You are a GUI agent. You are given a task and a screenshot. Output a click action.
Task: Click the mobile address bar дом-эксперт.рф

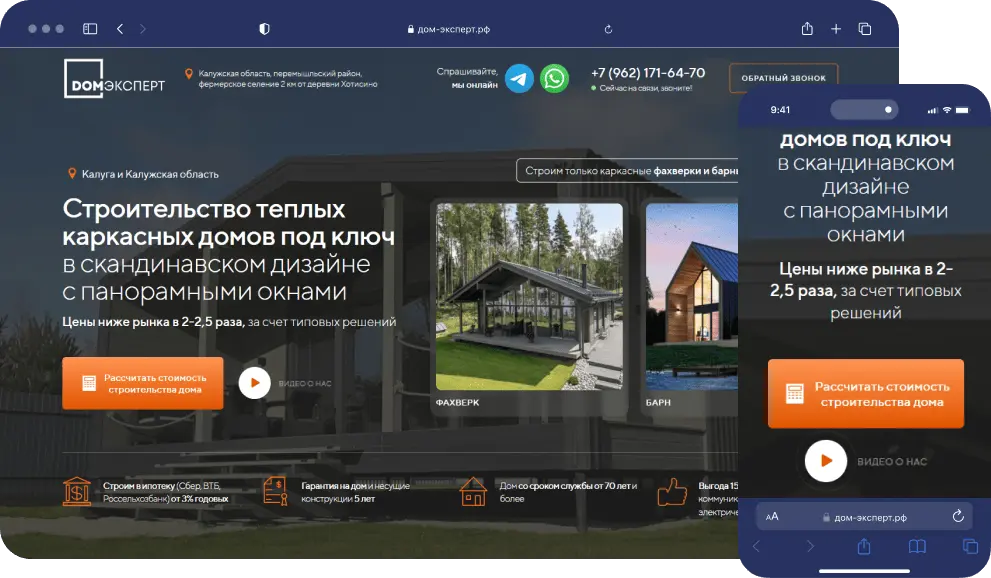[865, 517]
